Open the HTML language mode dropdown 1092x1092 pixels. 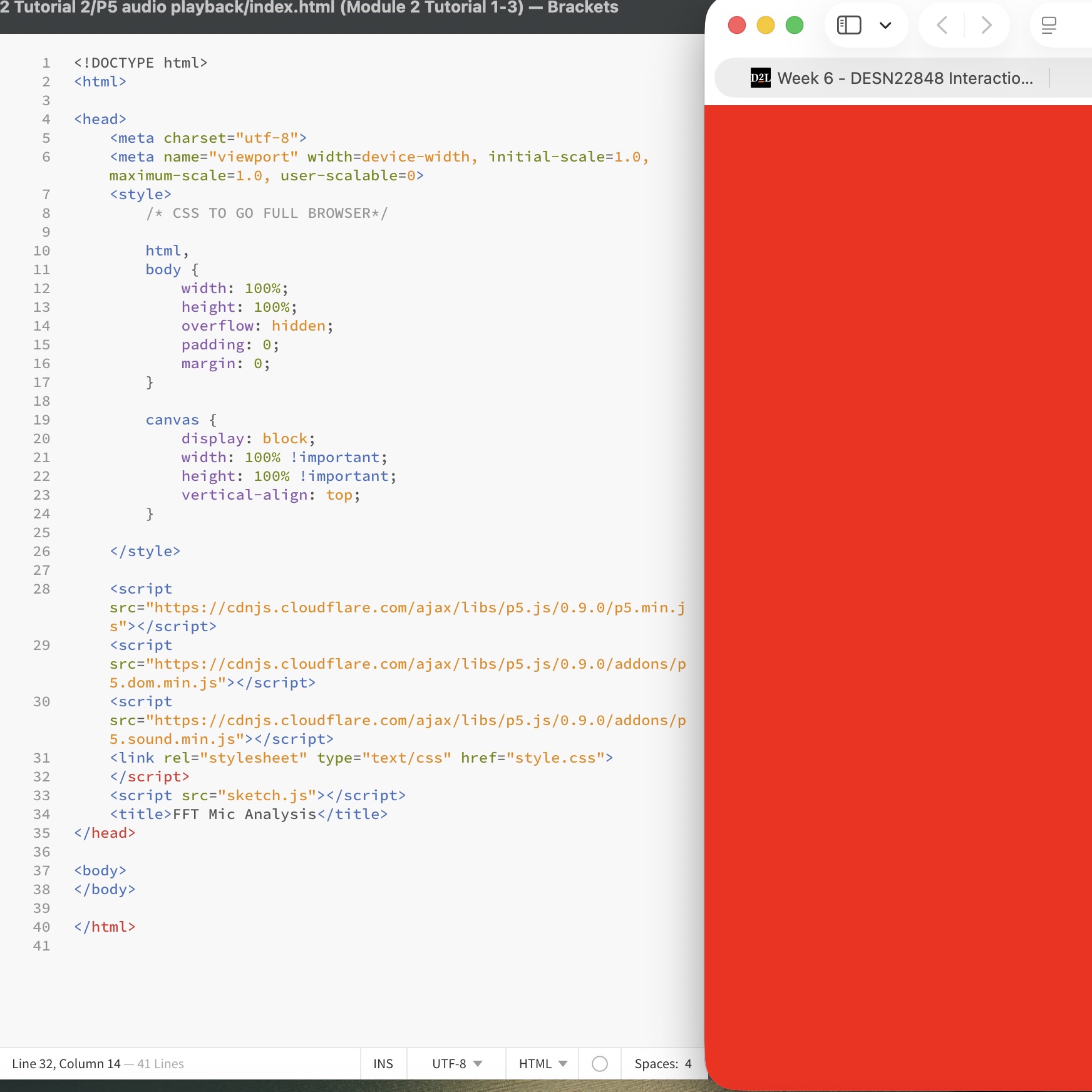[x=541, y=1064]
